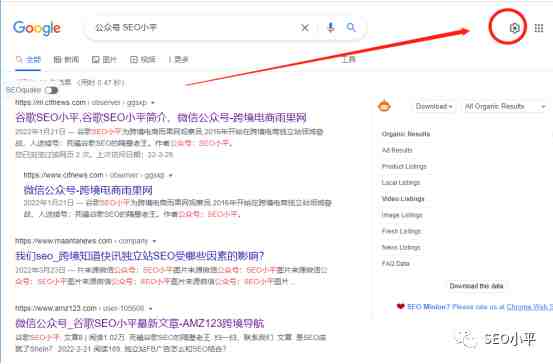The width and height of the screenshot is (553, 364).
Task: Open All Organic Results dropdown
Action: (505, 106)
